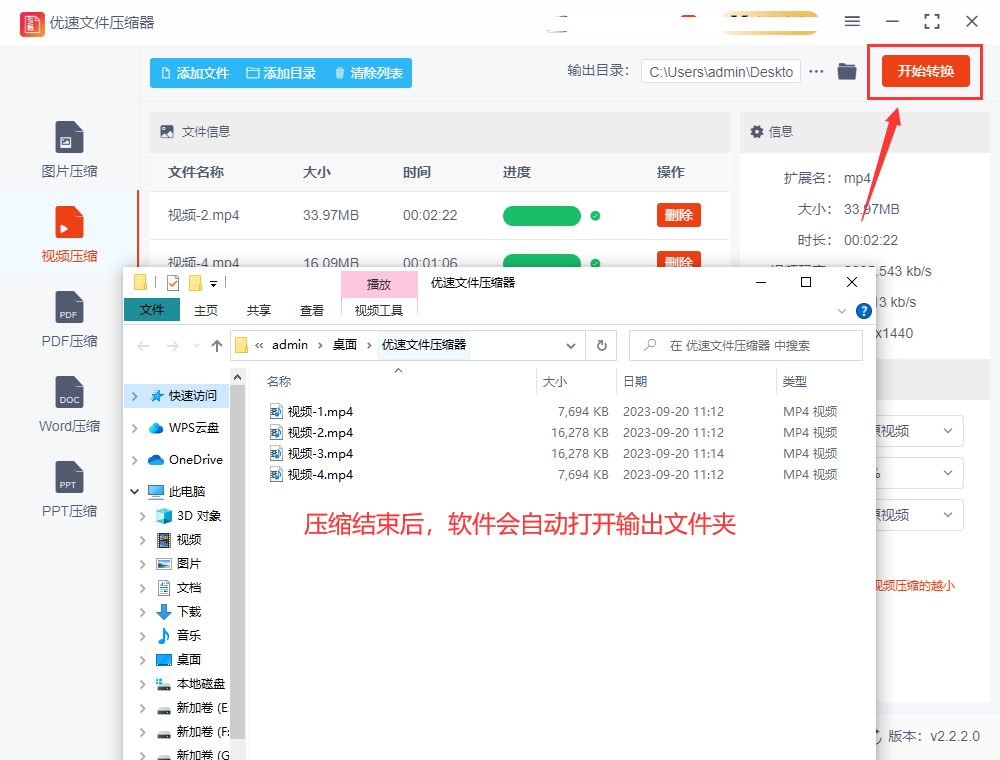Open the PPT压缩 module
Image resolution: width=1000 pixels, height=760 pixels.
click(69, 489)
